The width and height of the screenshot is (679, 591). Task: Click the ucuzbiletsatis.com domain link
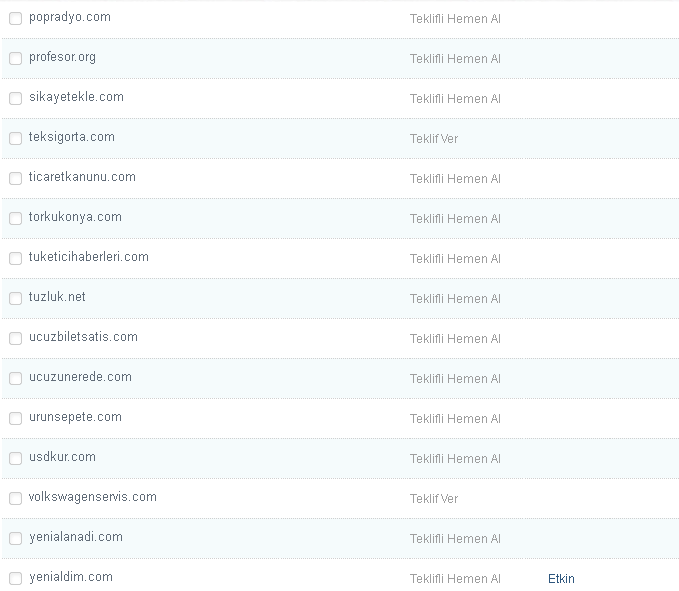coord(83,337)
